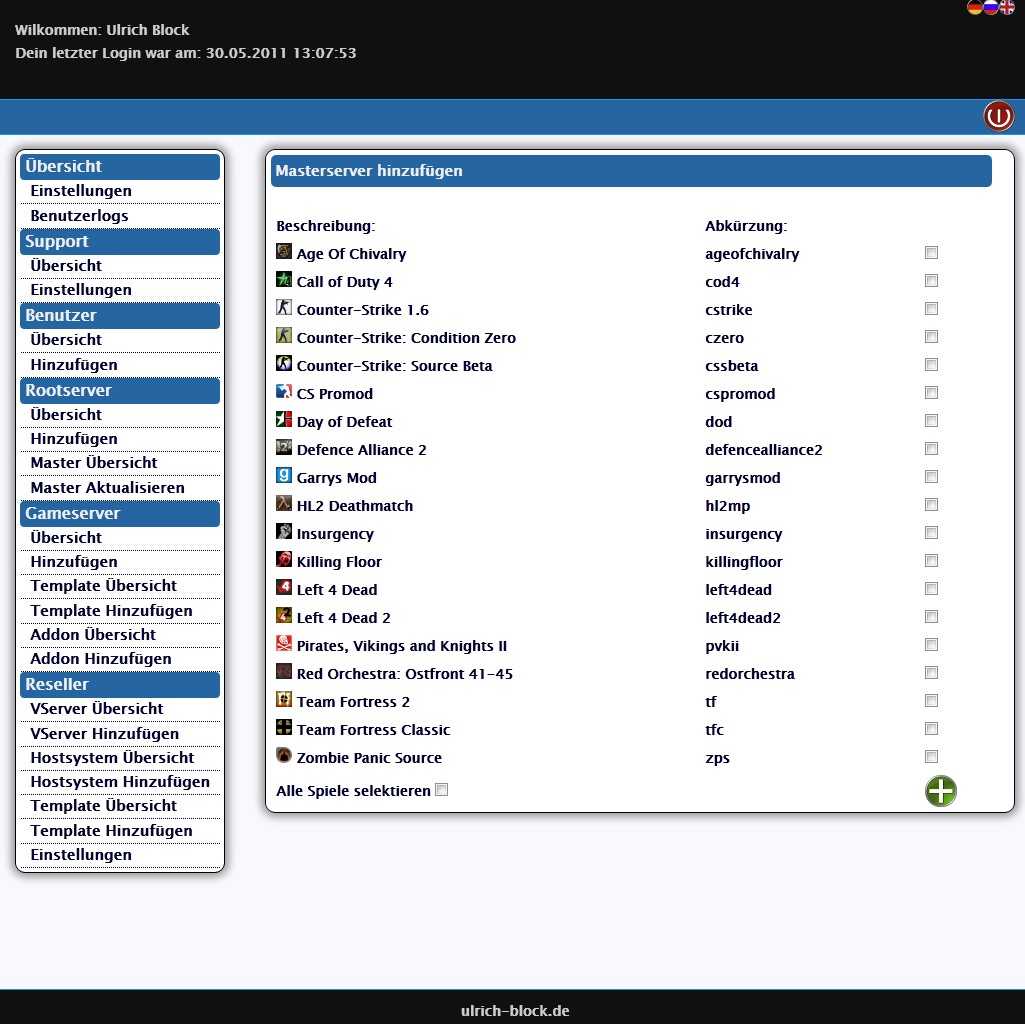
Task: Click the 'pvkii' abbreviation text
Action: [x=722, y=646]
